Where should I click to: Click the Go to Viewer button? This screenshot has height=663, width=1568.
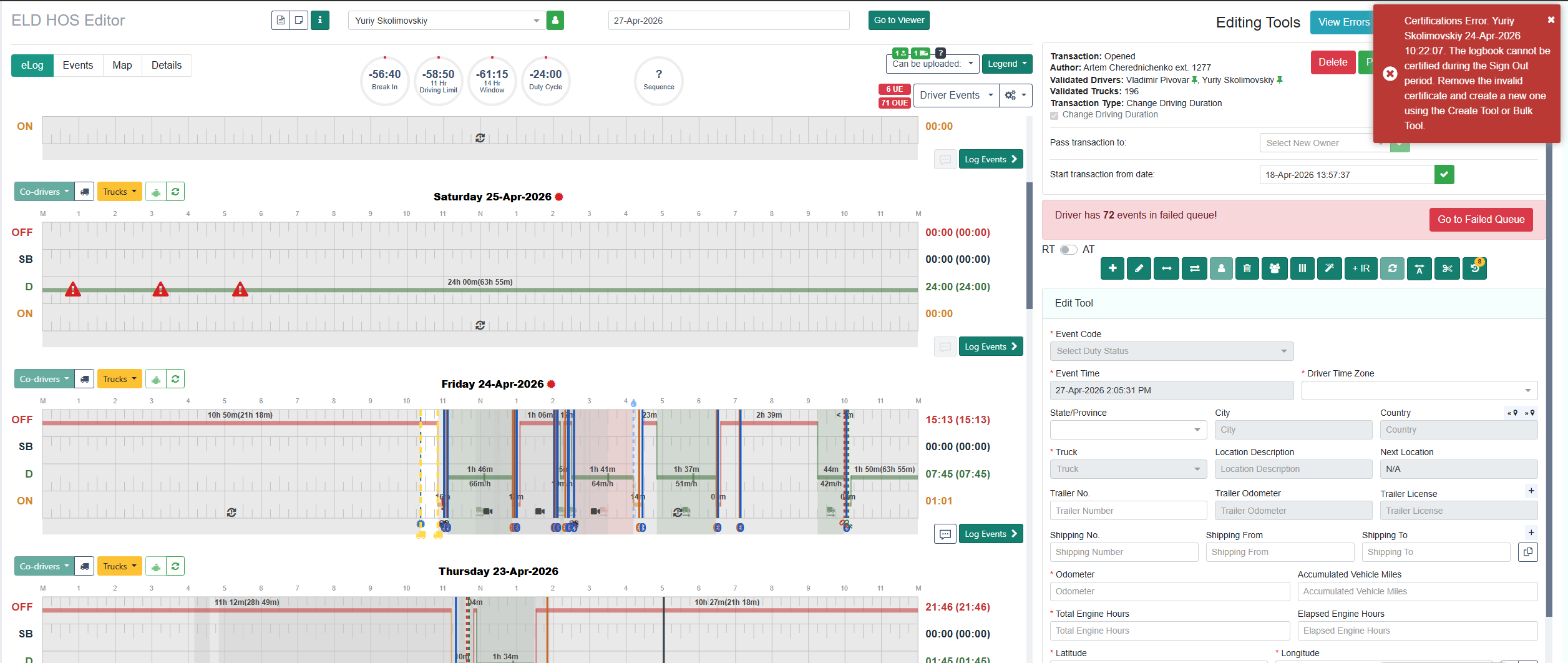pos(899,21)
